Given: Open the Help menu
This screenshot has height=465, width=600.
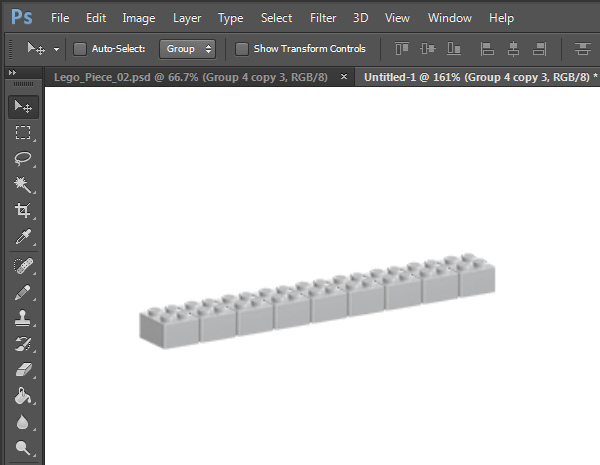Looking at the screenshot, I should (501, 18).
